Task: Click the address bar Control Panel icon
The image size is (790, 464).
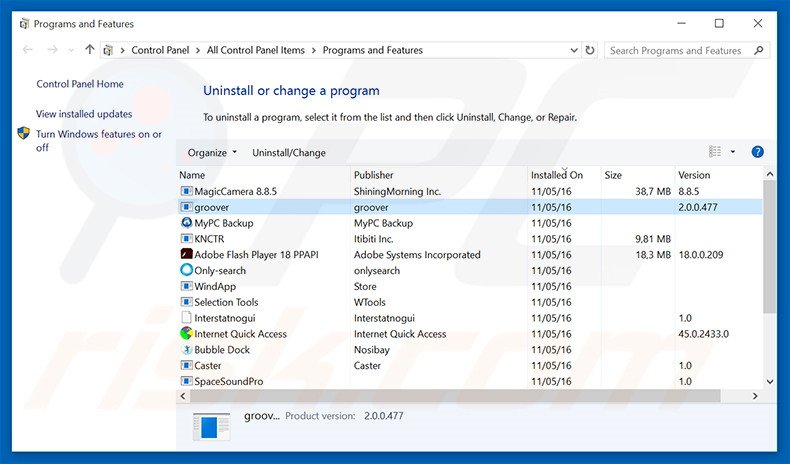Action: 108,50
